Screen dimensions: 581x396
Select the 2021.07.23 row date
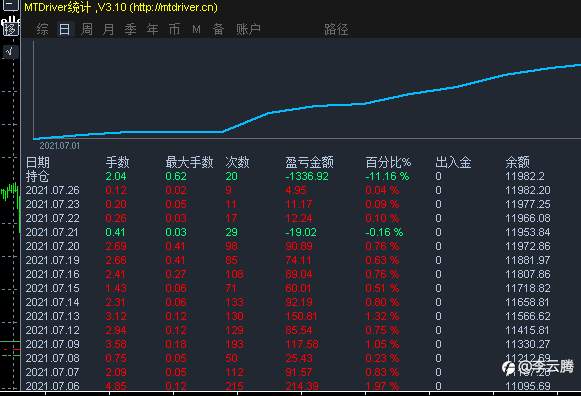tap(52, 204)
